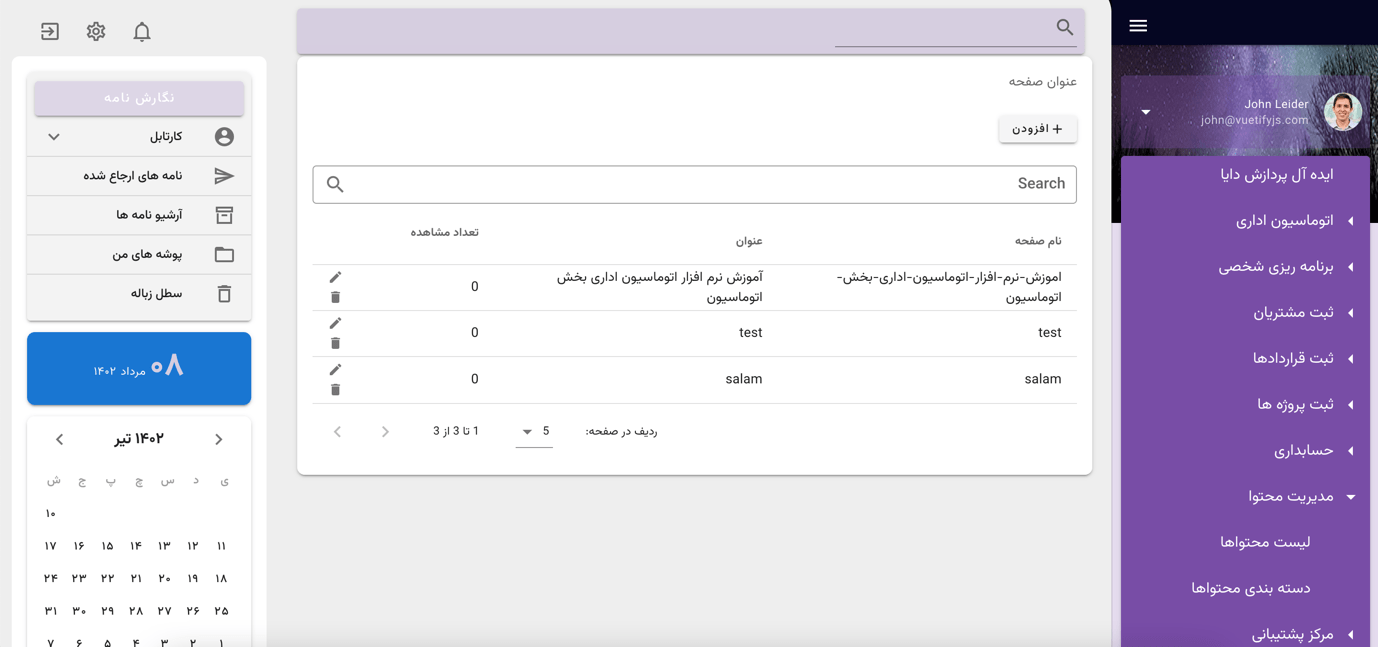Delete the salam row with its trash icon
The height and width of the screenshot is (647, 1378).
pos(335,389)
